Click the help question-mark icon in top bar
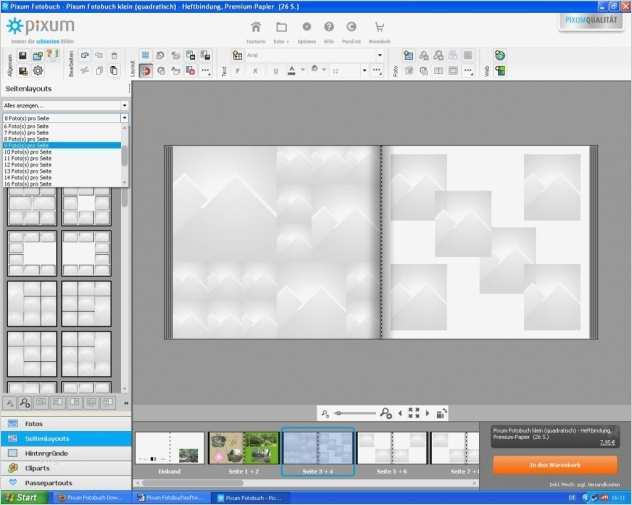The height and width of the screenshot is (505, 632). click(329, 27)
